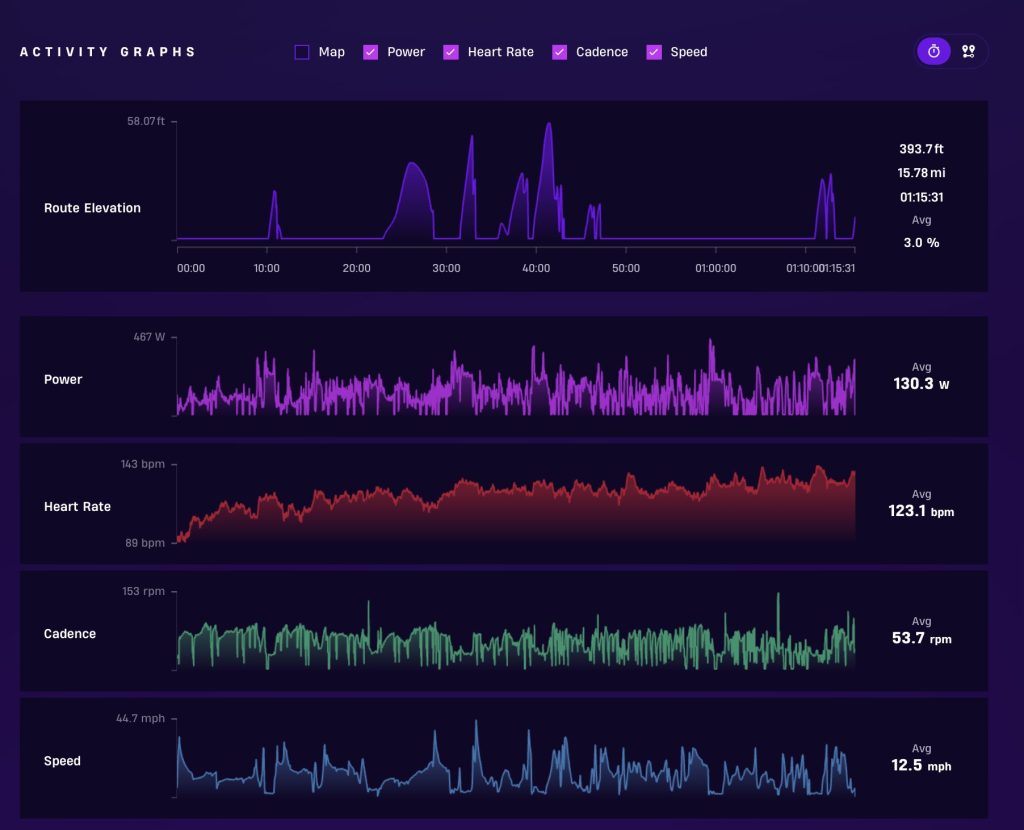Click the Route Elevation graph label
Image resolution: width=1024 pixels, height=830 pixels.
[92, 208]
